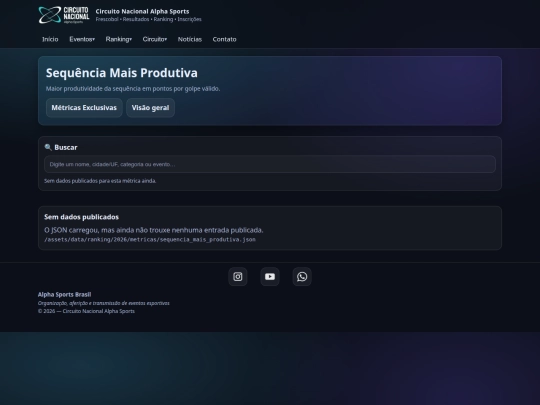The height and width of the screenshot is (405, 540).
Task: Expand the Eventos dropdown menu
Action: pos(82,39)
